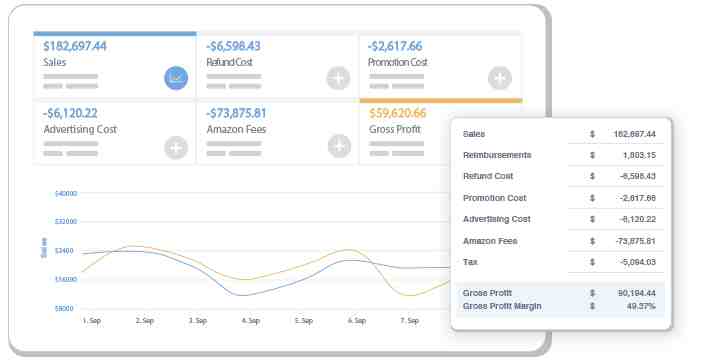Screen dimensions: 702x363
Task: Click the Amazon Fees card label
Action: pos(236,129)
